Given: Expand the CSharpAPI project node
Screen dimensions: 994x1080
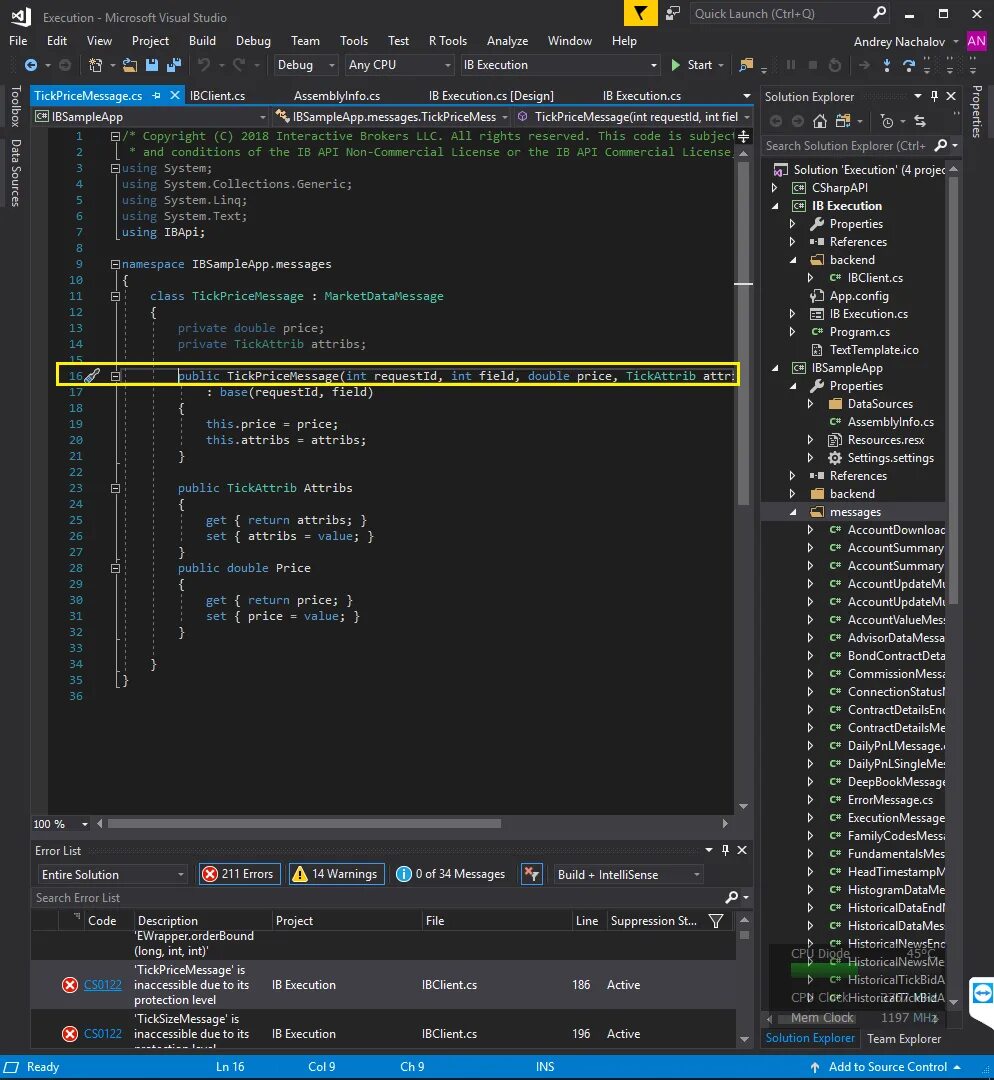Looking at the screenshot, I should point(775,187).
